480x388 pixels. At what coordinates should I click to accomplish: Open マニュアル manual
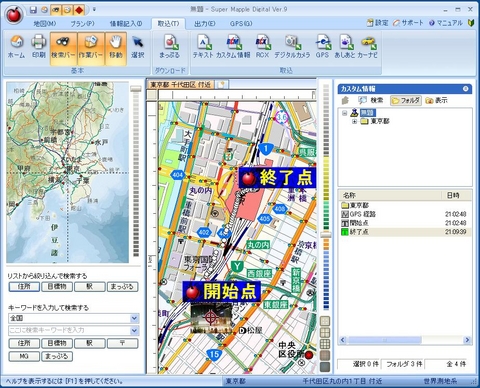(x=446, y=23)
